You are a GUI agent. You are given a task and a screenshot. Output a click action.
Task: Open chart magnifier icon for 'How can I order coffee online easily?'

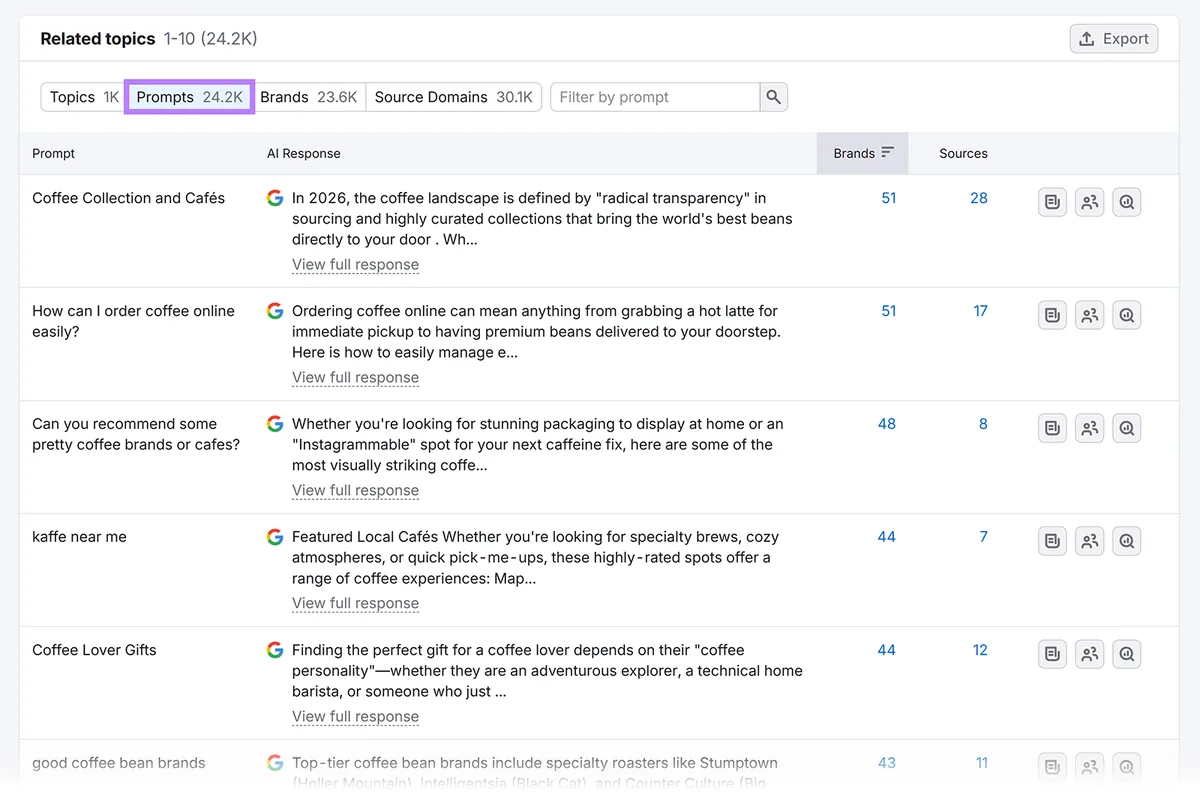point(1127,315)
